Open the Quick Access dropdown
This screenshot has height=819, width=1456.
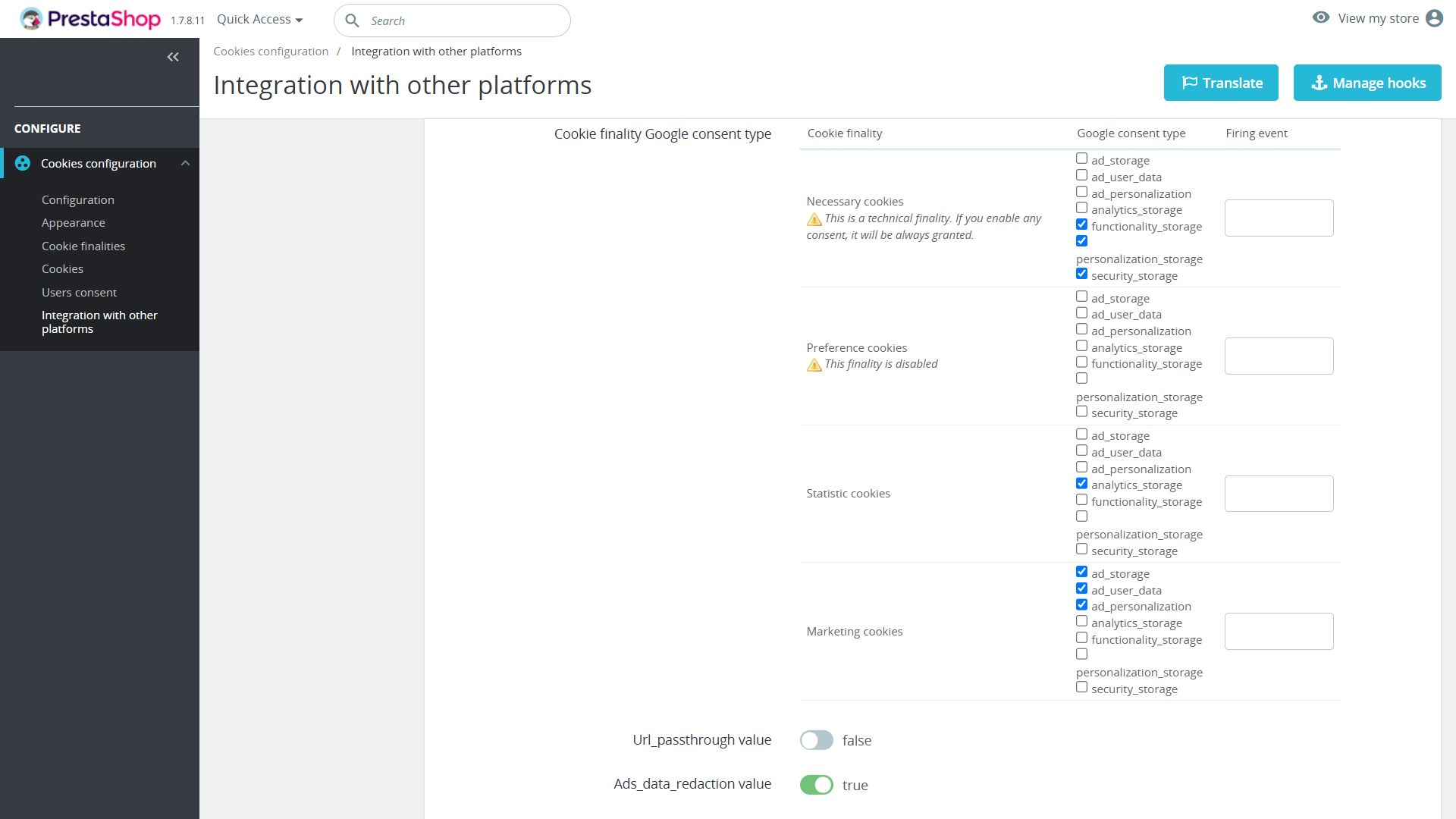coord(259,20)
